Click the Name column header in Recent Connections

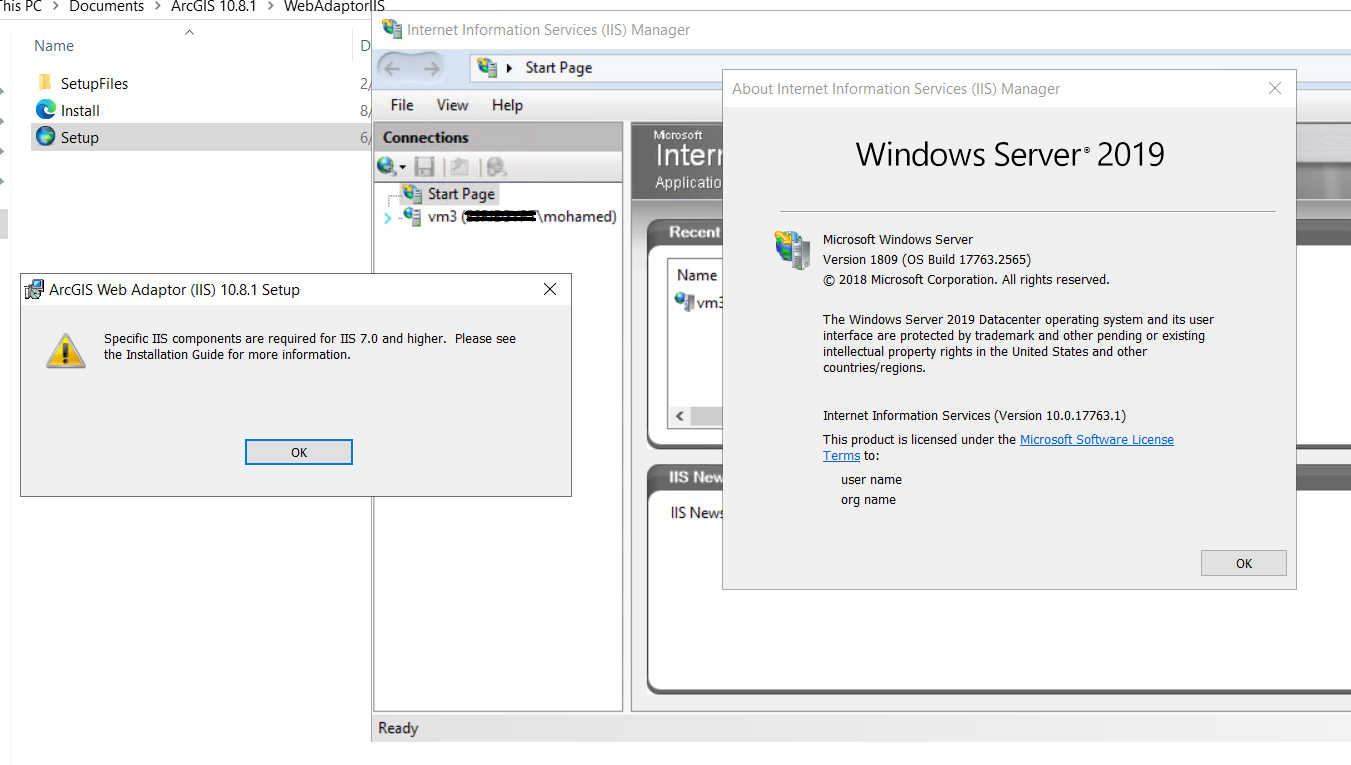pos(697,275)
